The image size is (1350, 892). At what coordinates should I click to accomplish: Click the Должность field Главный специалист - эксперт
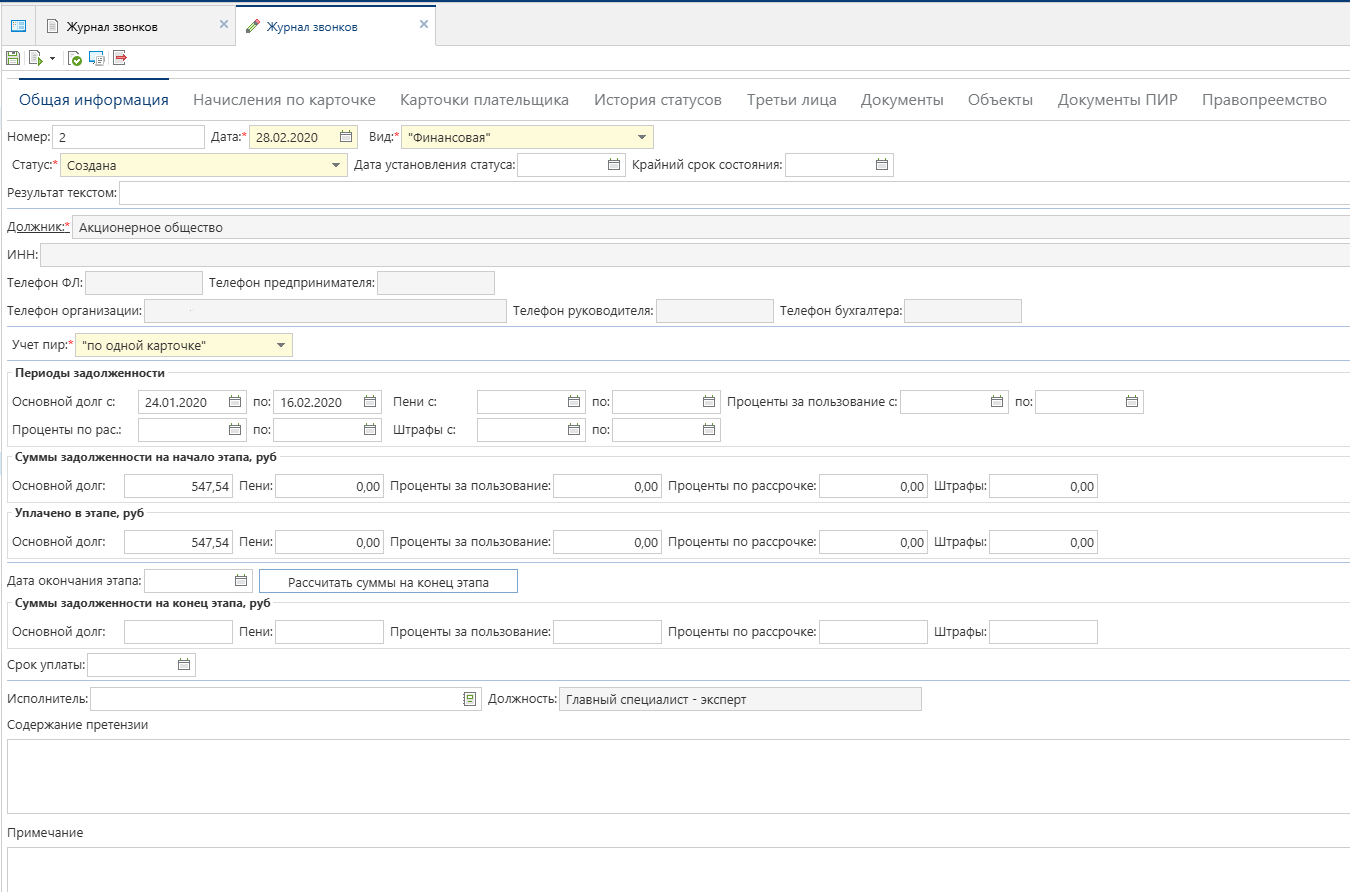[741, 699]
